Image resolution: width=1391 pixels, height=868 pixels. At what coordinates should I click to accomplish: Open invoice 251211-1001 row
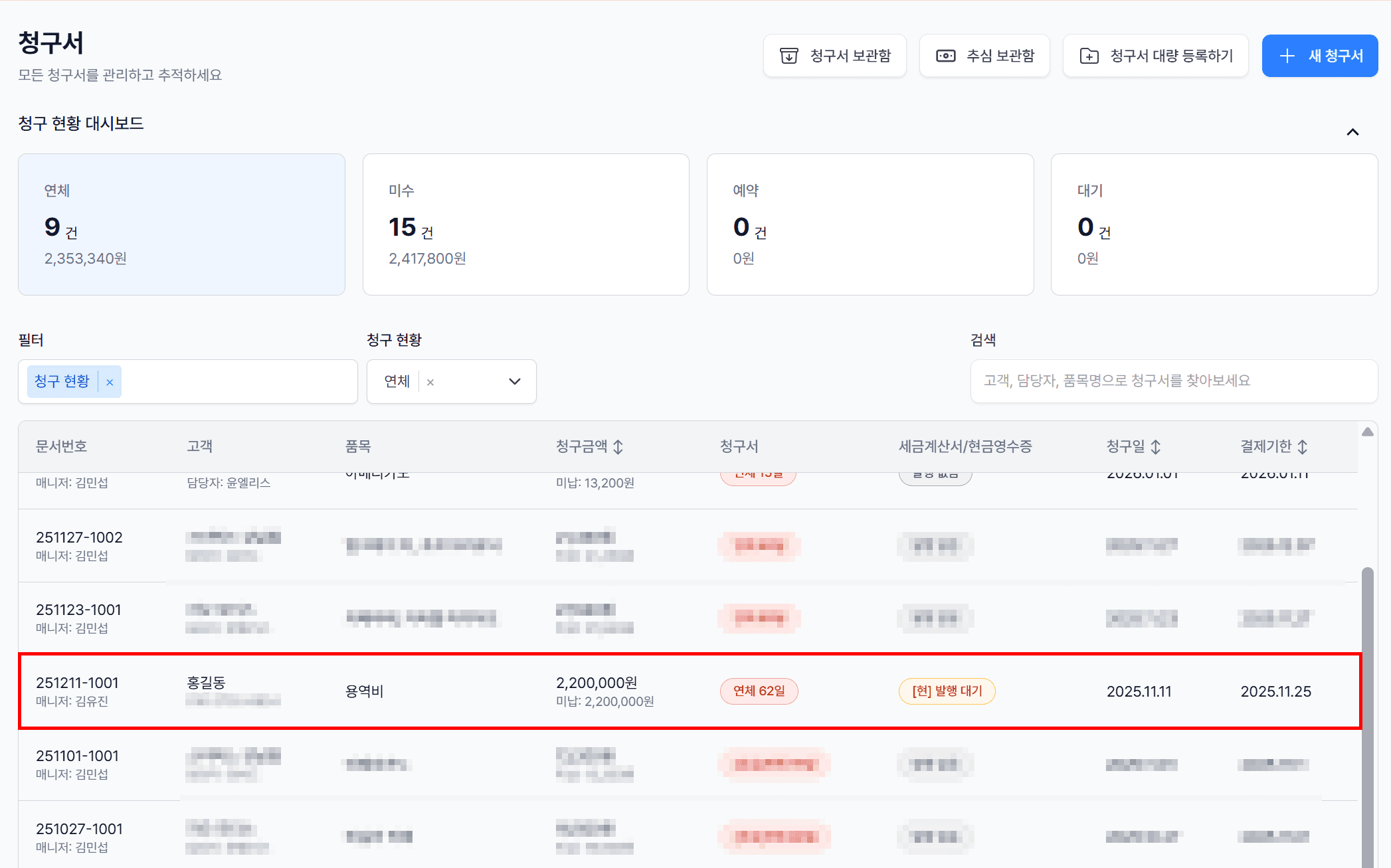[77, 683]
